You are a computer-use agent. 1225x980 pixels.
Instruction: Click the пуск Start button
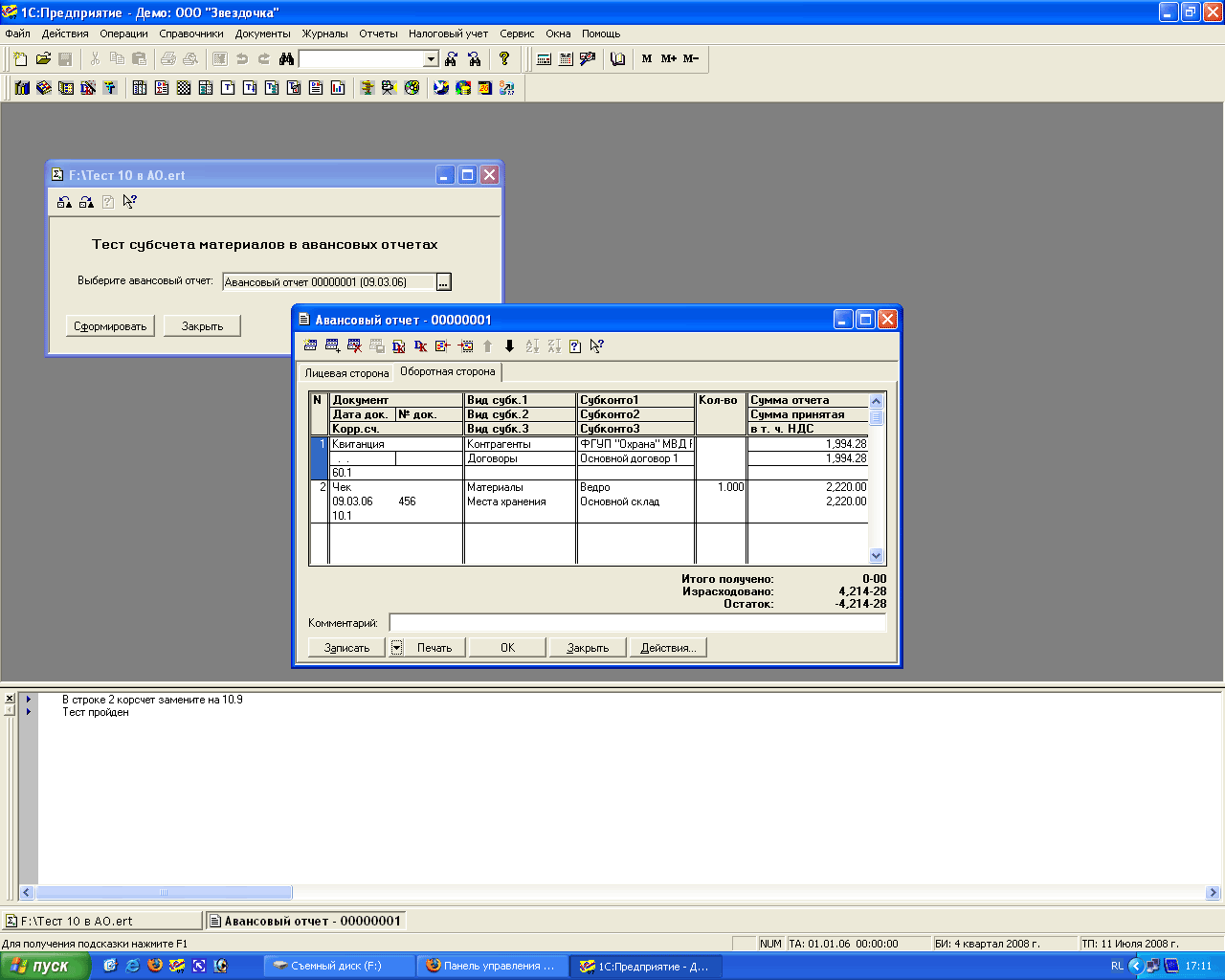45,966
